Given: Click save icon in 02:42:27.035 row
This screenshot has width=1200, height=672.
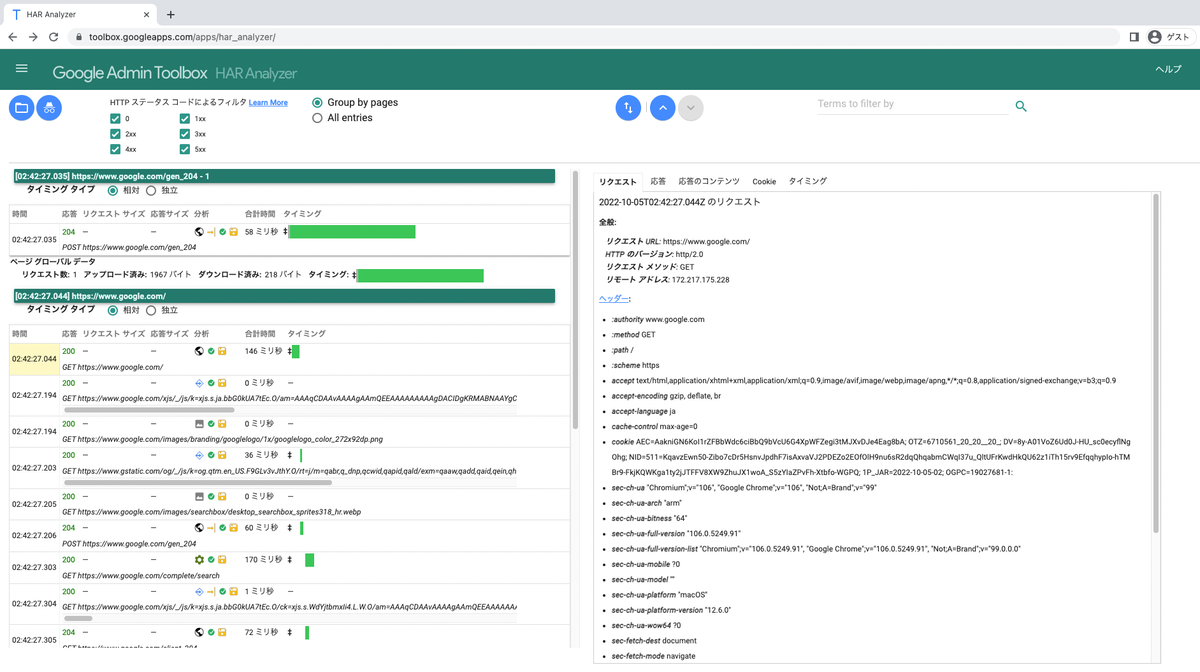Looking at the screenshot, I should click(x=233, y=232).
